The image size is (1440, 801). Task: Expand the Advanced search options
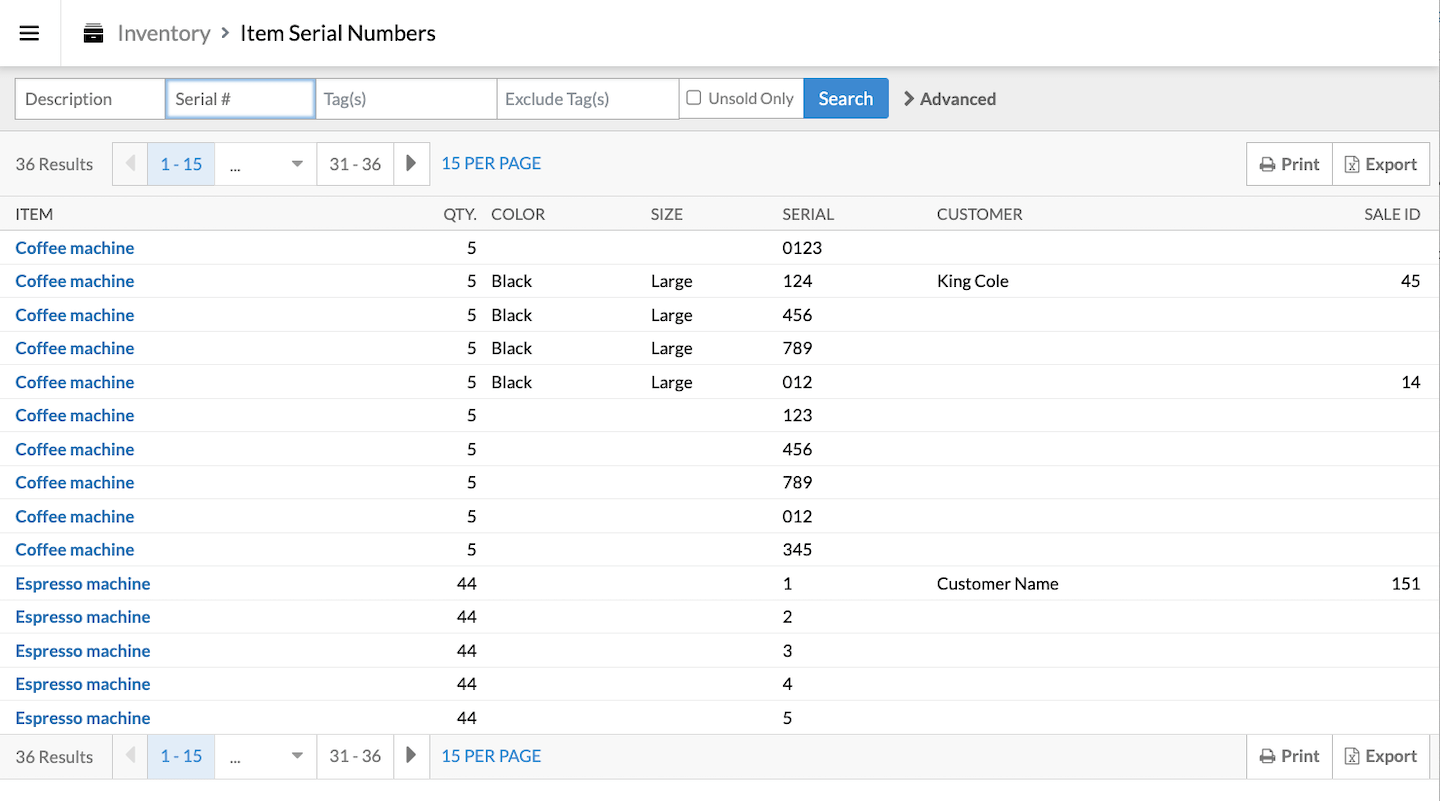pyautogui.click(x=949, y=99)
